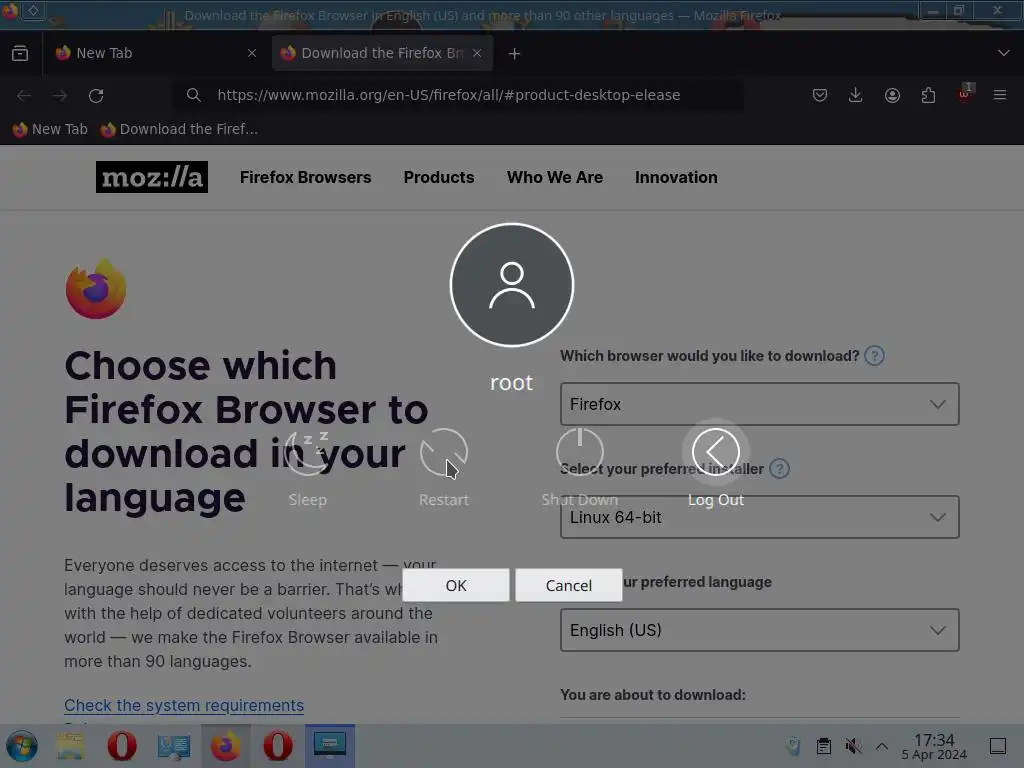Click the mouse tray icon
The height and width of the screenshot is (768, 1024).
coord(793,746)
